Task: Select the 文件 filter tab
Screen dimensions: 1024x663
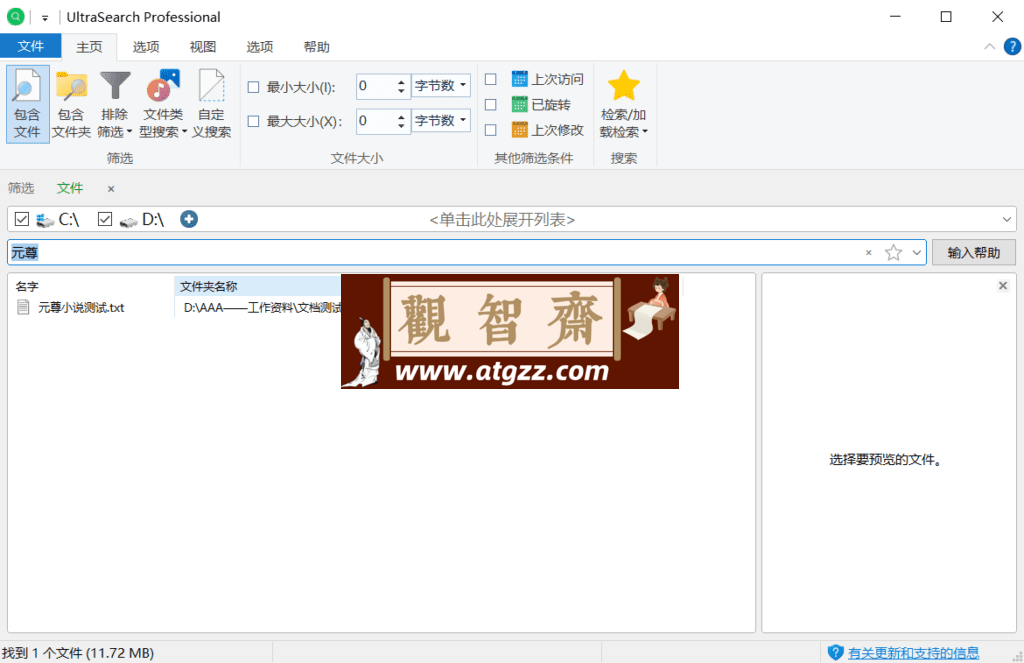Action: tap(70, 188)
